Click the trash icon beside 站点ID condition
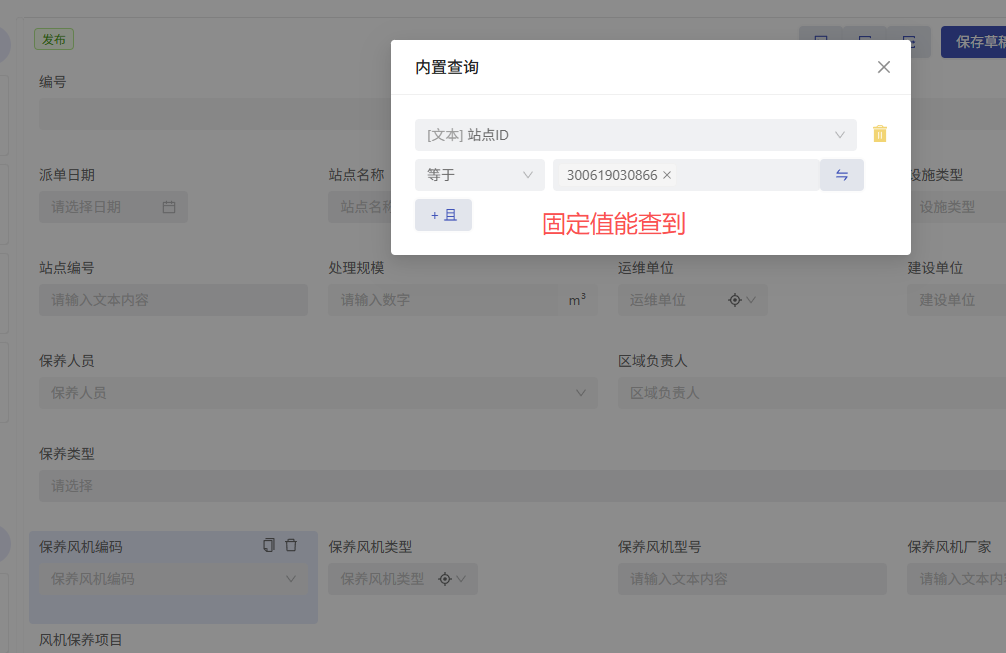1006x653 pixels. pyautogui.click(x=880, y=133)
